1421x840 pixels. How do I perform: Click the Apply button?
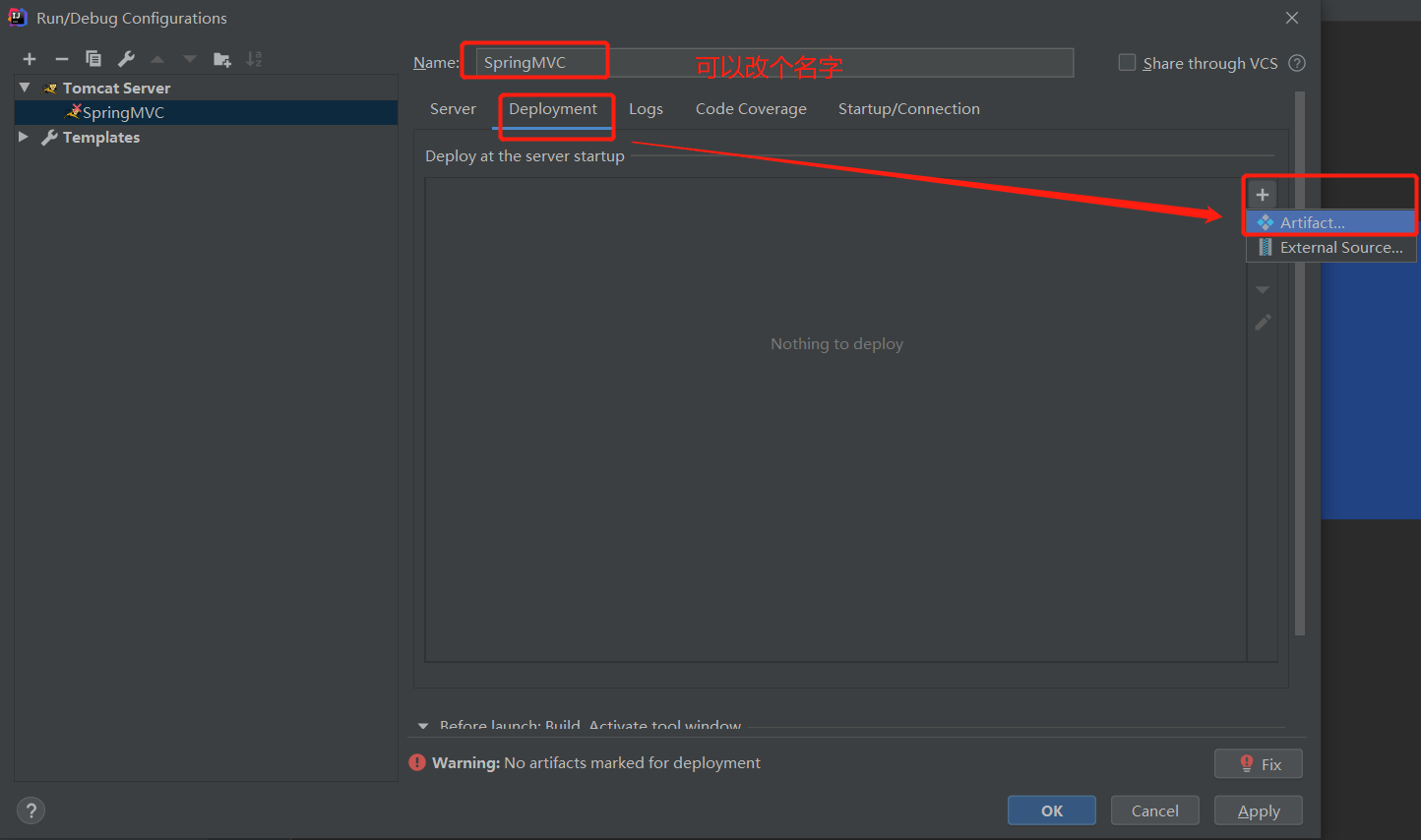[x=1258, y=810]
